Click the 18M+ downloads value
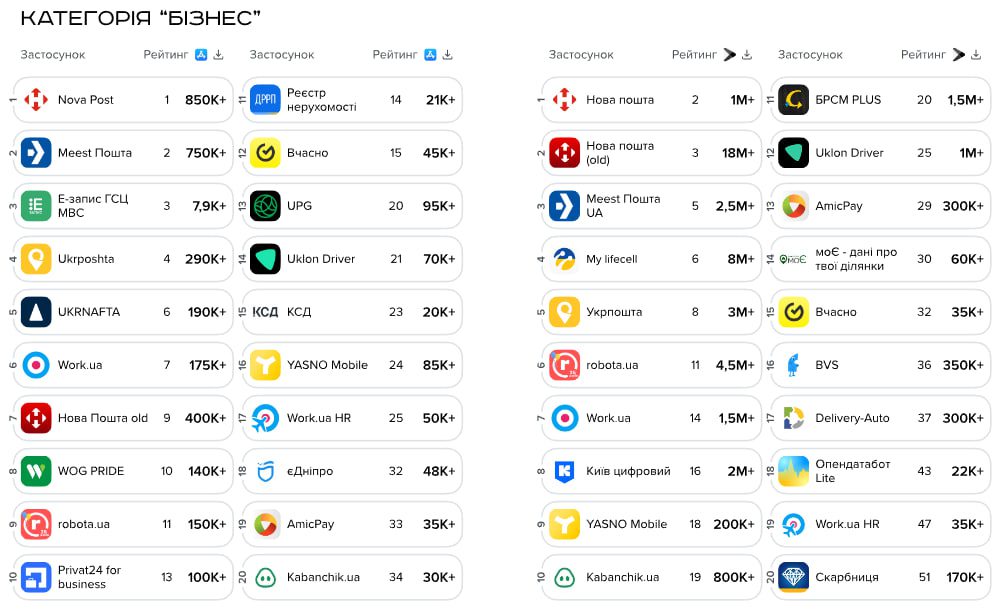 point(738,153)
